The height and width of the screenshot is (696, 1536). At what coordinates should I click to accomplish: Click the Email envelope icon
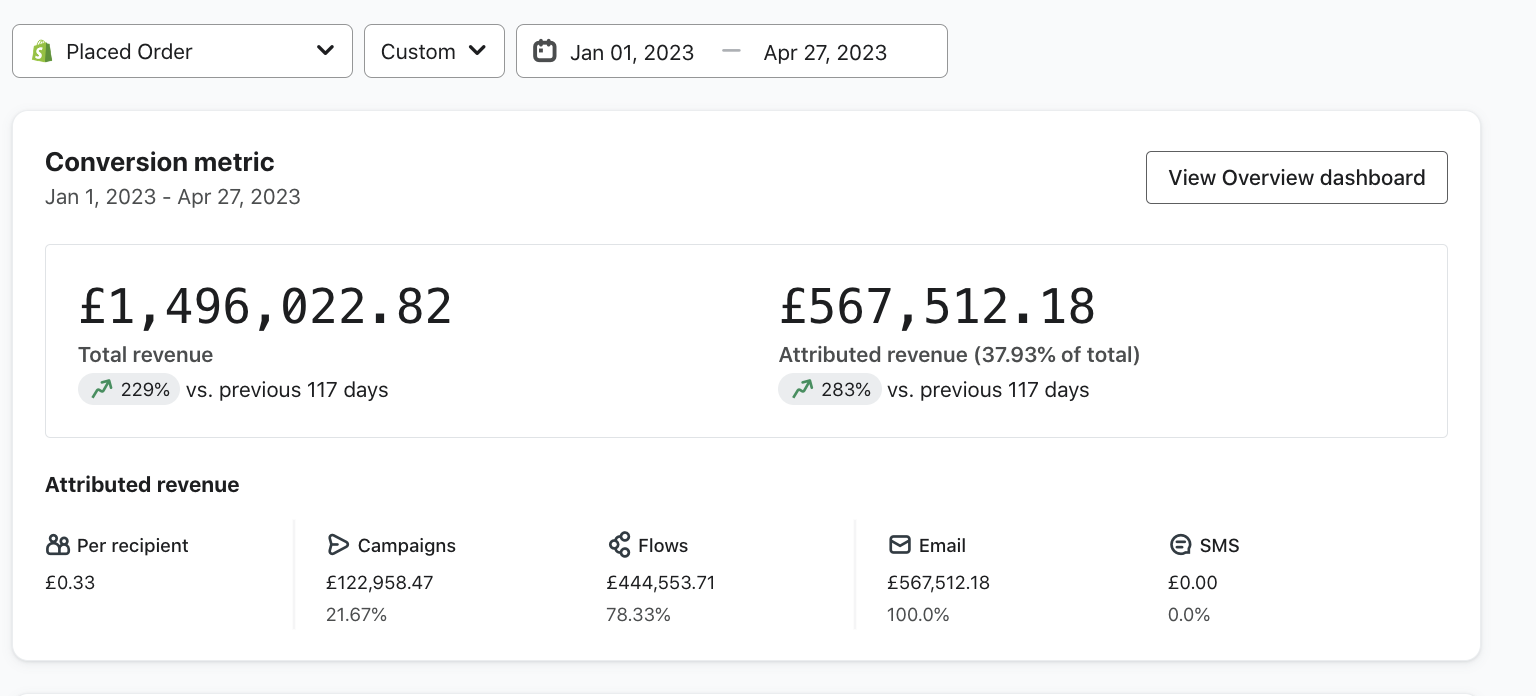900,545
